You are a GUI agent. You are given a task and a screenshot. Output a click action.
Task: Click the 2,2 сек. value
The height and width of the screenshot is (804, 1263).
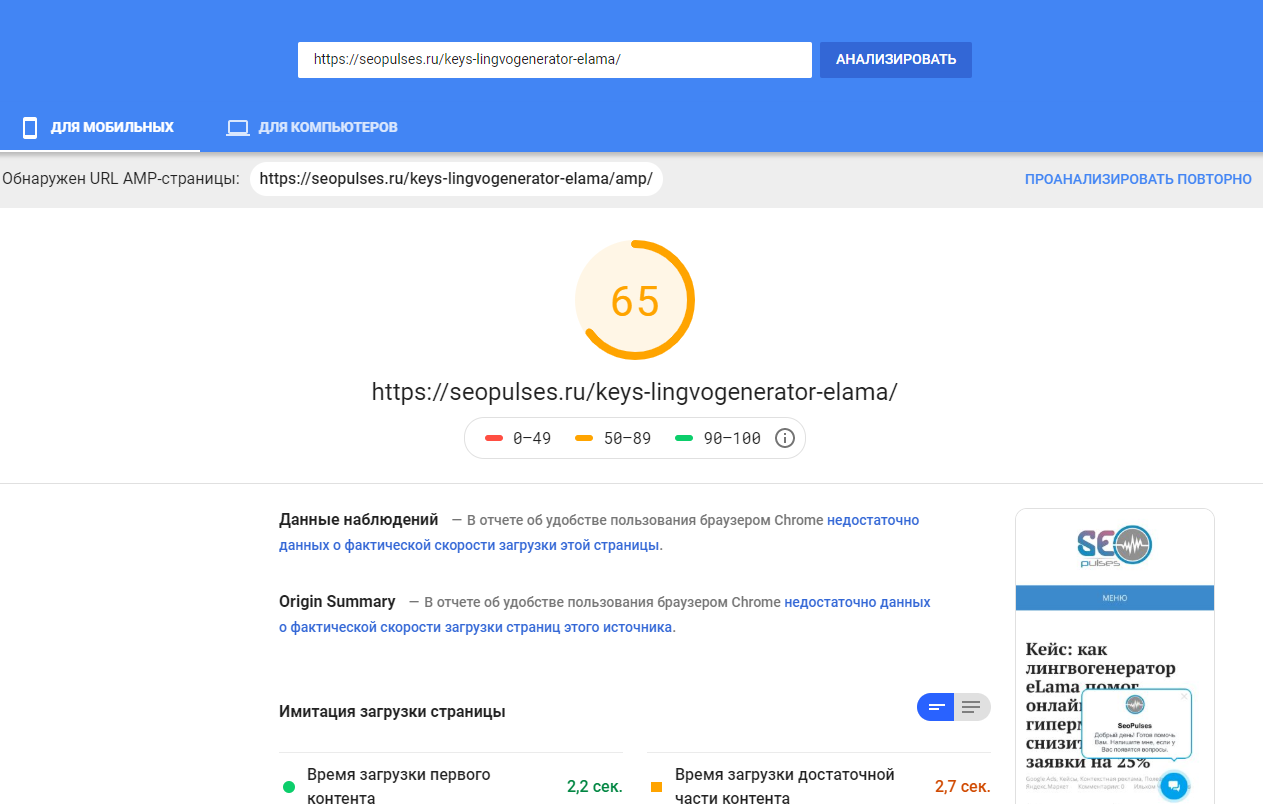595,787
